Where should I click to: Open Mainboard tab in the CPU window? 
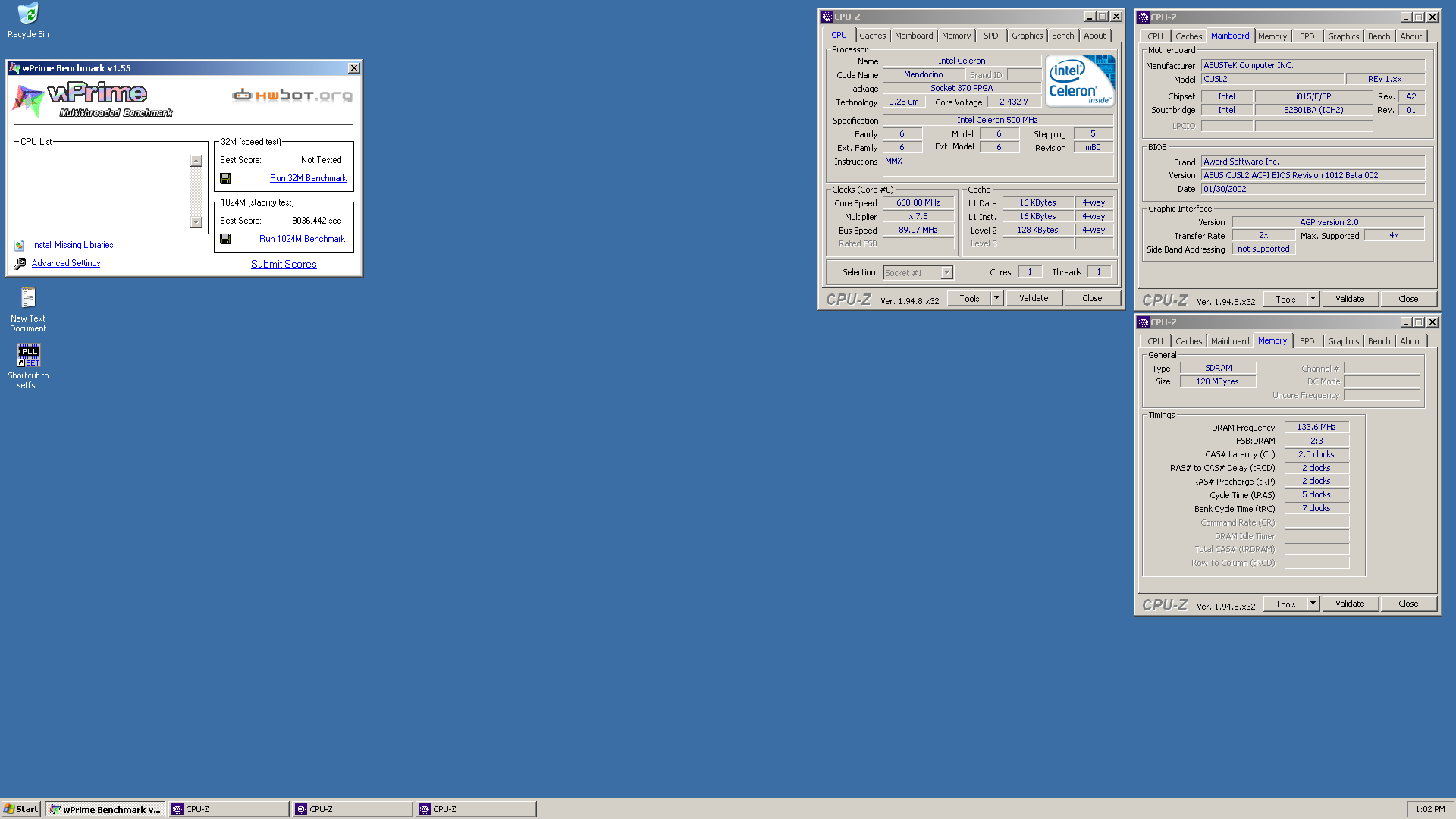pos(914,36)
